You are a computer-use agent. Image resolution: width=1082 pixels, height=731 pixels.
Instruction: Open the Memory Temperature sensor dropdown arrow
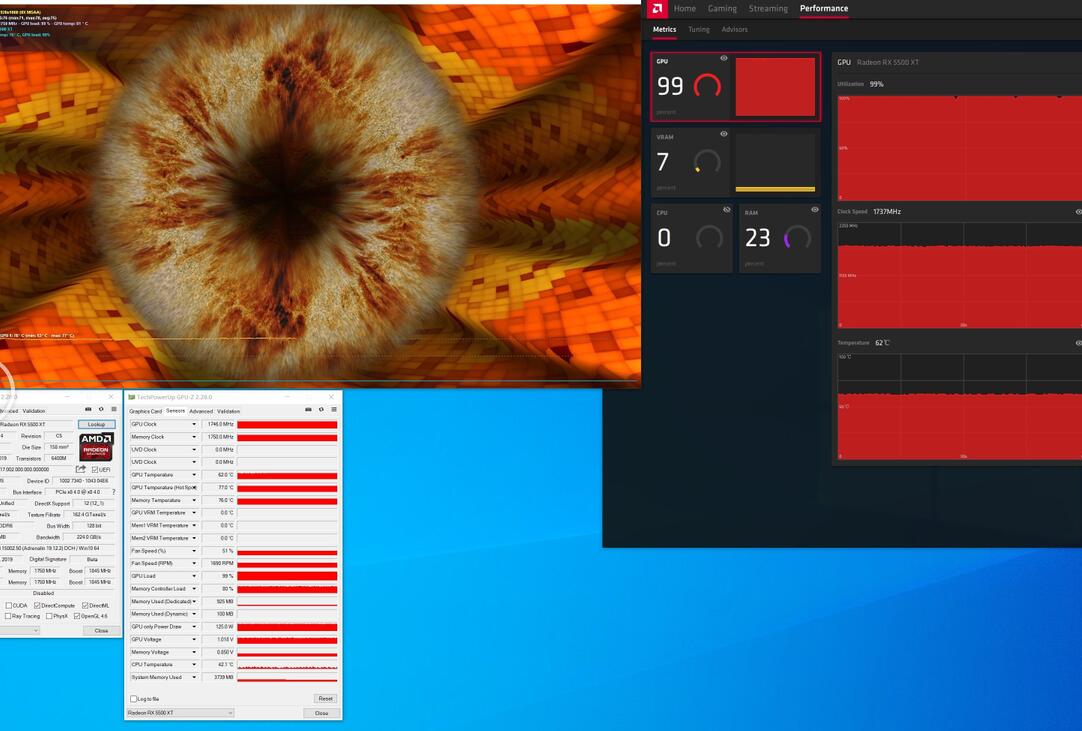194,500
